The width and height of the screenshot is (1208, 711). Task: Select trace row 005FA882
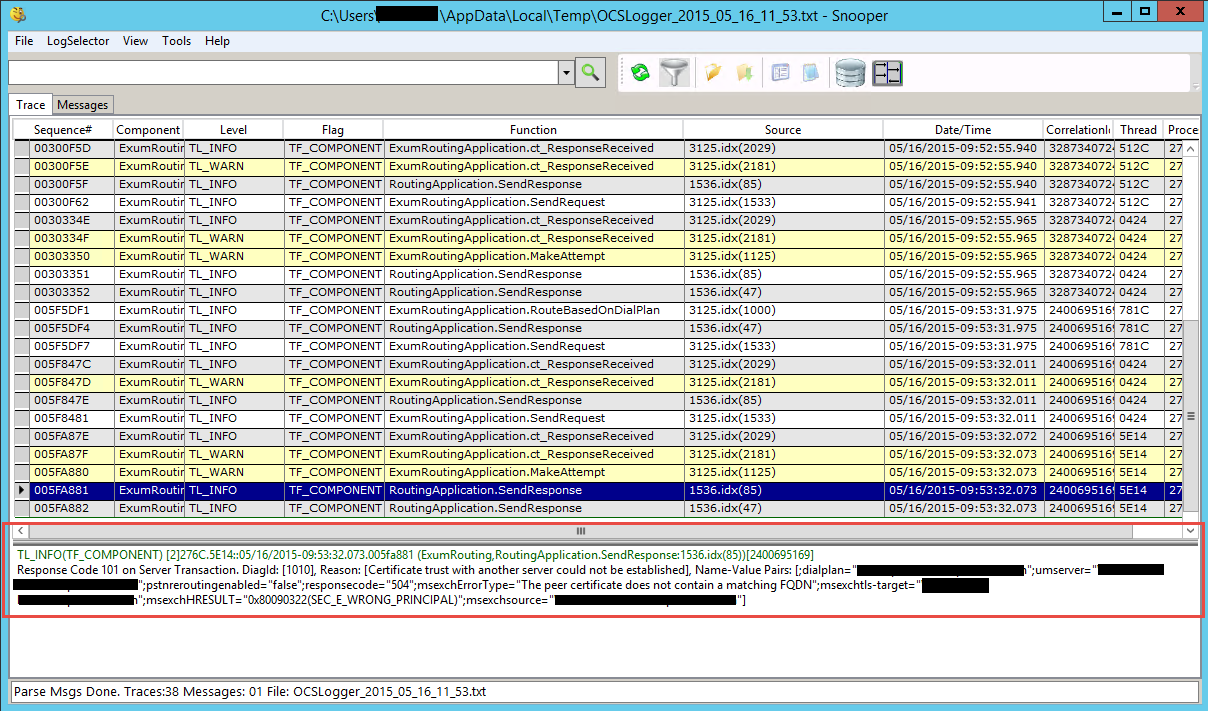[598, 508]
